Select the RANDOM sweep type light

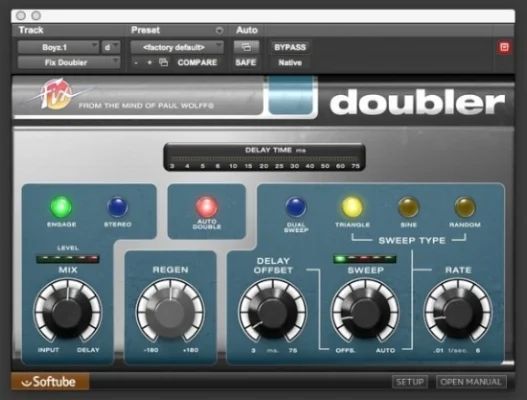(465, 207)
